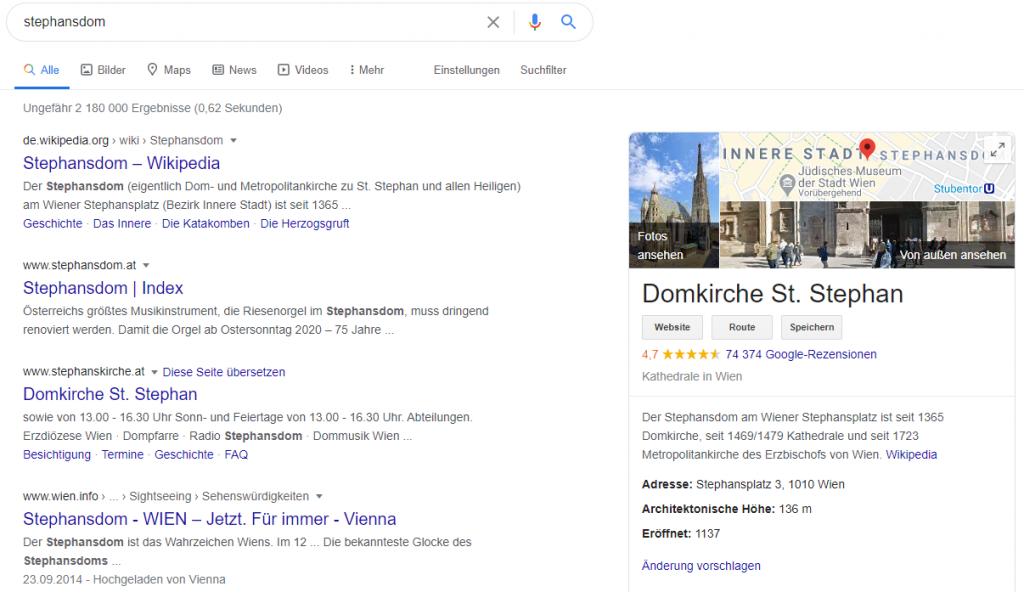
Task: Open the Videos tab
Action: point(303,70)
